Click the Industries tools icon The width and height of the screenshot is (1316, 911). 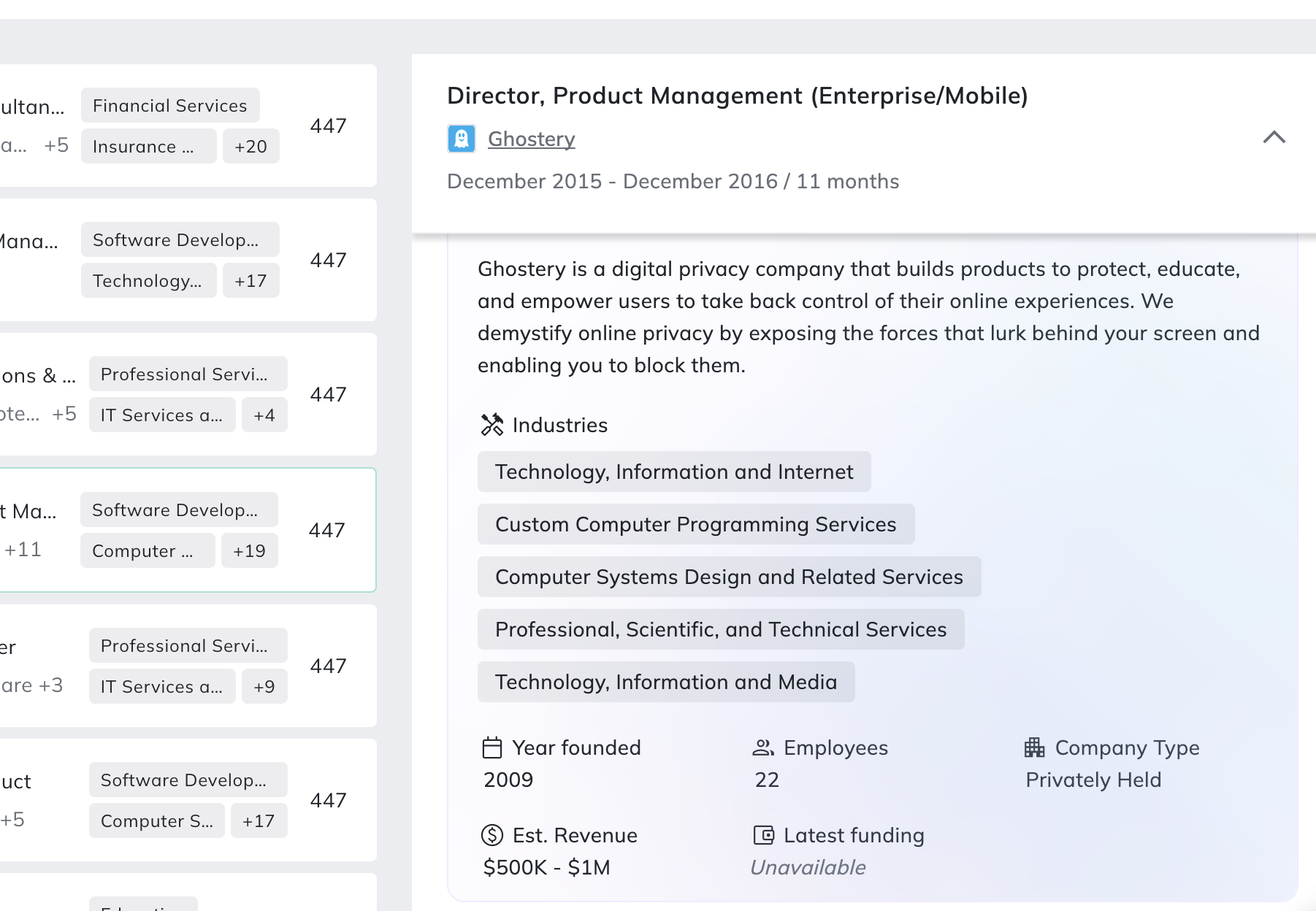click(x=492, y=425)
